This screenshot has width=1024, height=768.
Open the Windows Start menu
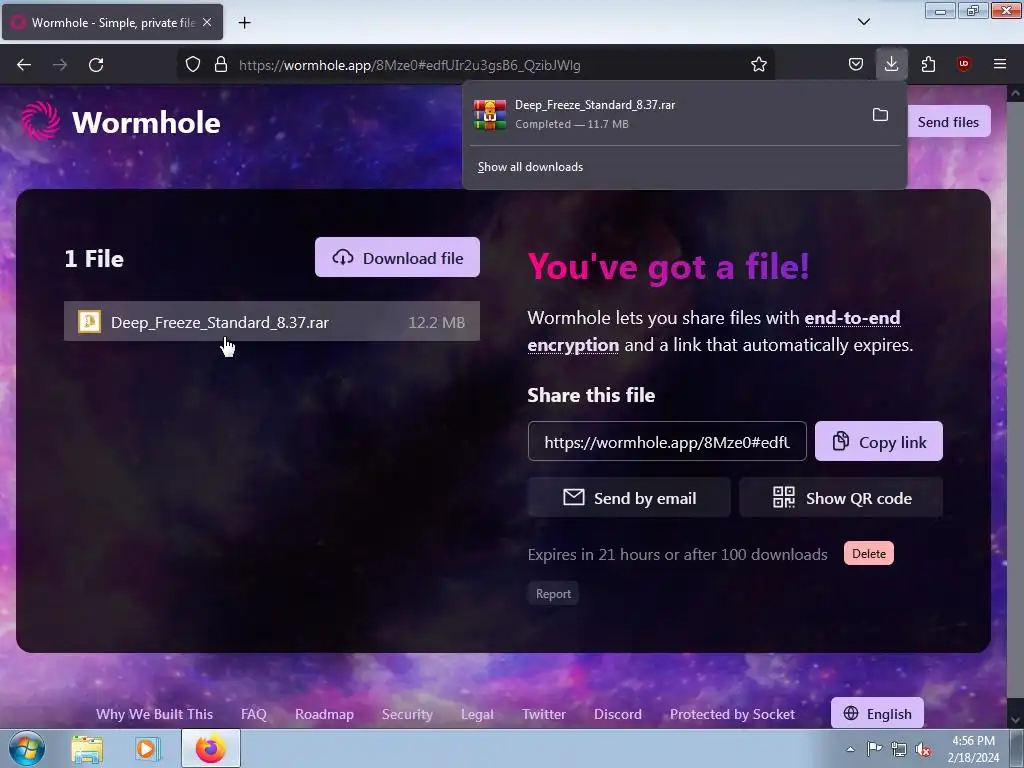(x=26, y=748)
